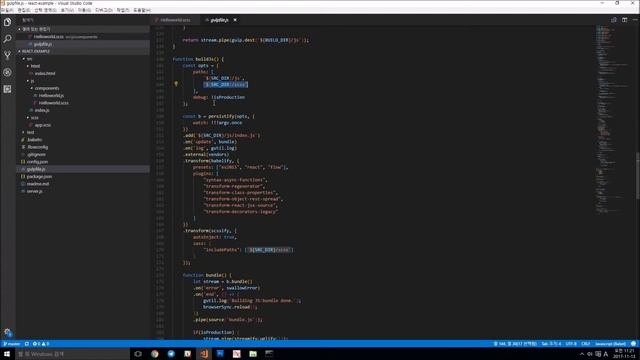Collapse the Open Editors section
Image resolution: width=640 pixels, height=360 pixels.
pos(83,29)
